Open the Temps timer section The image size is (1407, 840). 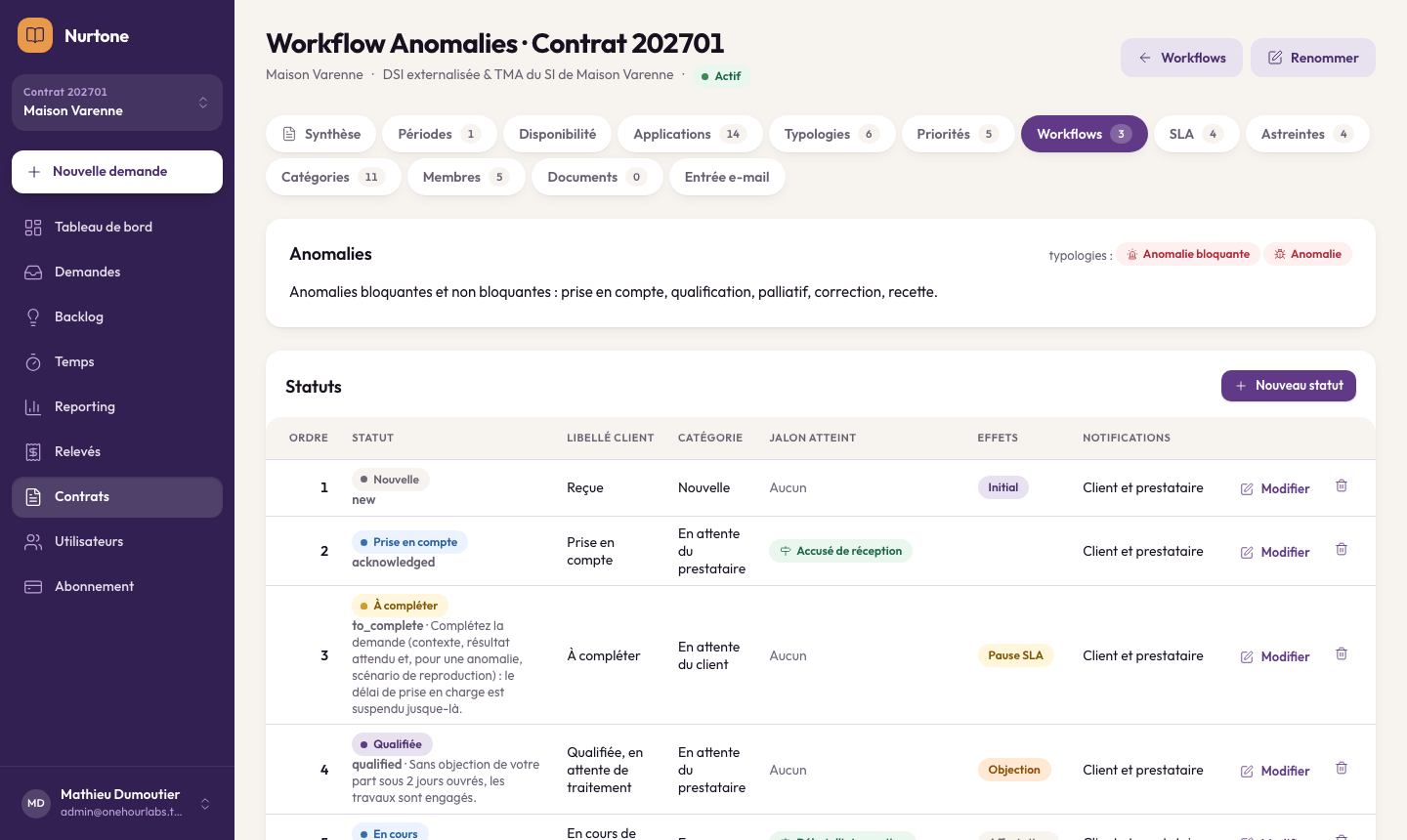click(117, 361)
